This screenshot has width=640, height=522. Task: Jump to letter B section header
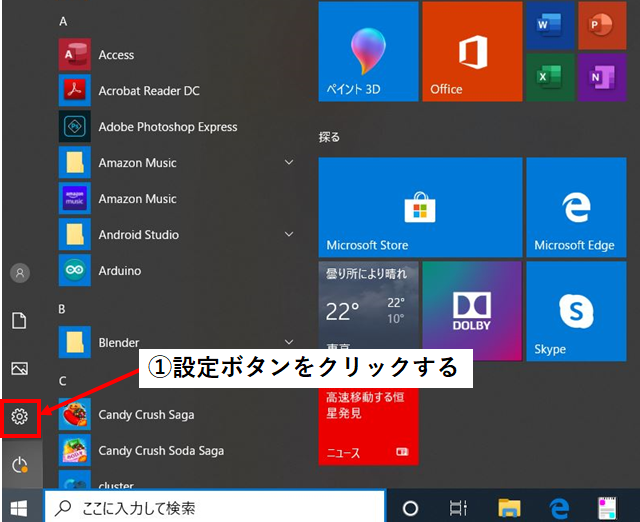62,309
